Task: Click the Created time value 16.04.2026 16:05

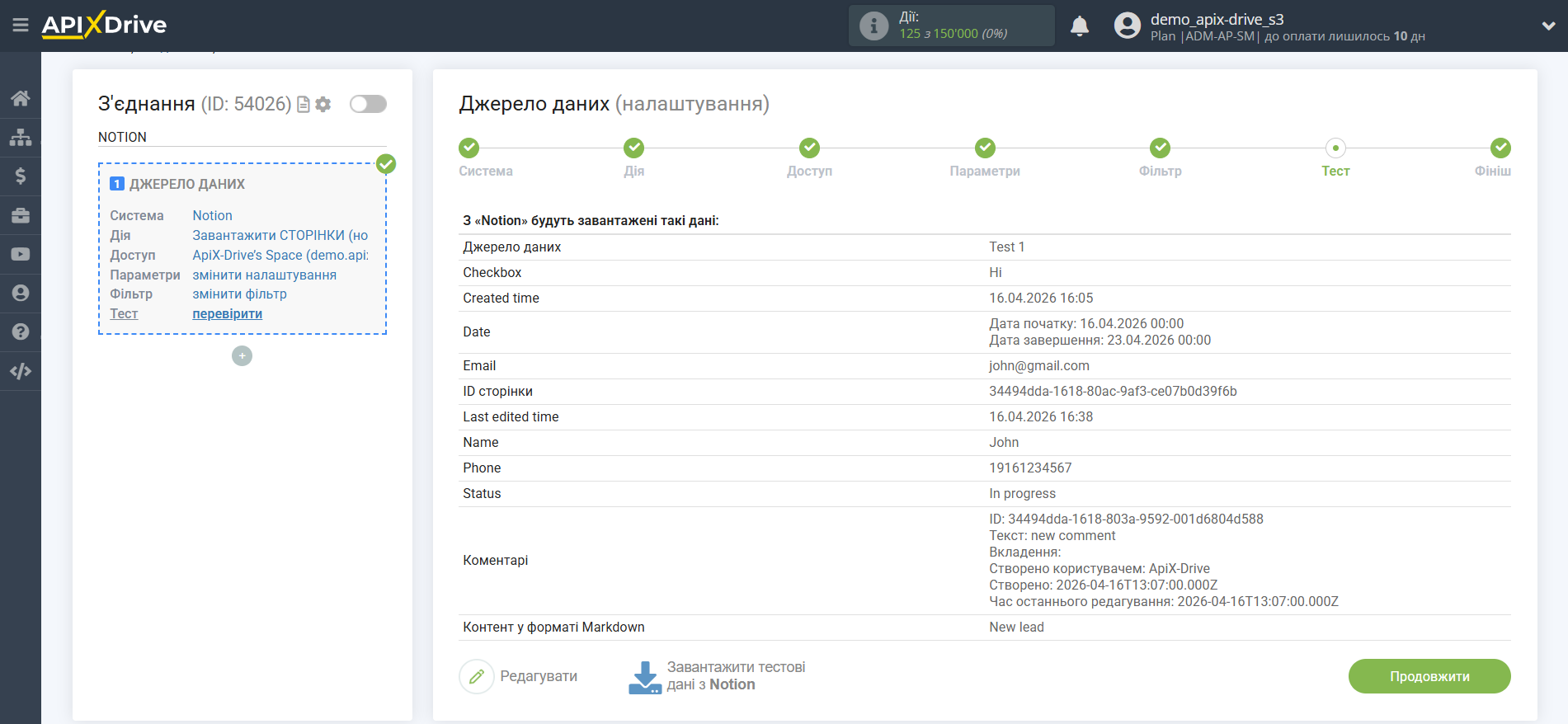Action: [x=1041, y=299]
